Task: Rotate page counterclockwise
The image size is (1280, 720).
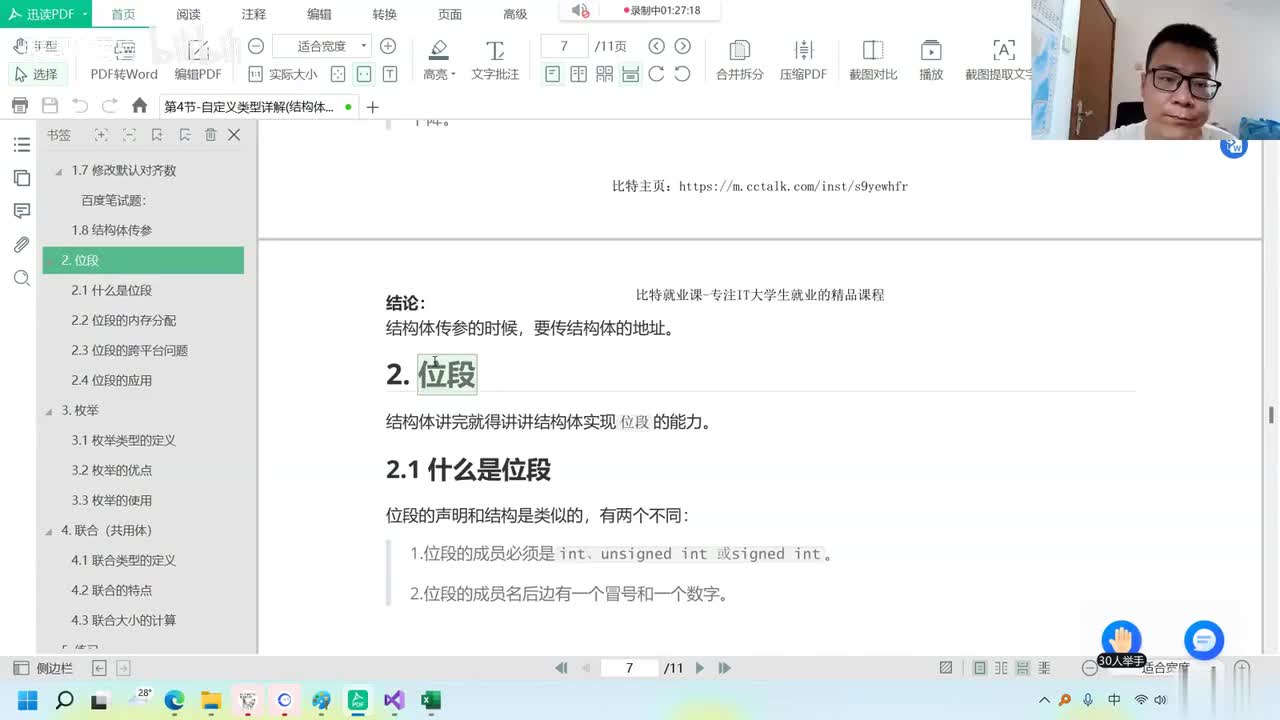Action: coord(682,74)
